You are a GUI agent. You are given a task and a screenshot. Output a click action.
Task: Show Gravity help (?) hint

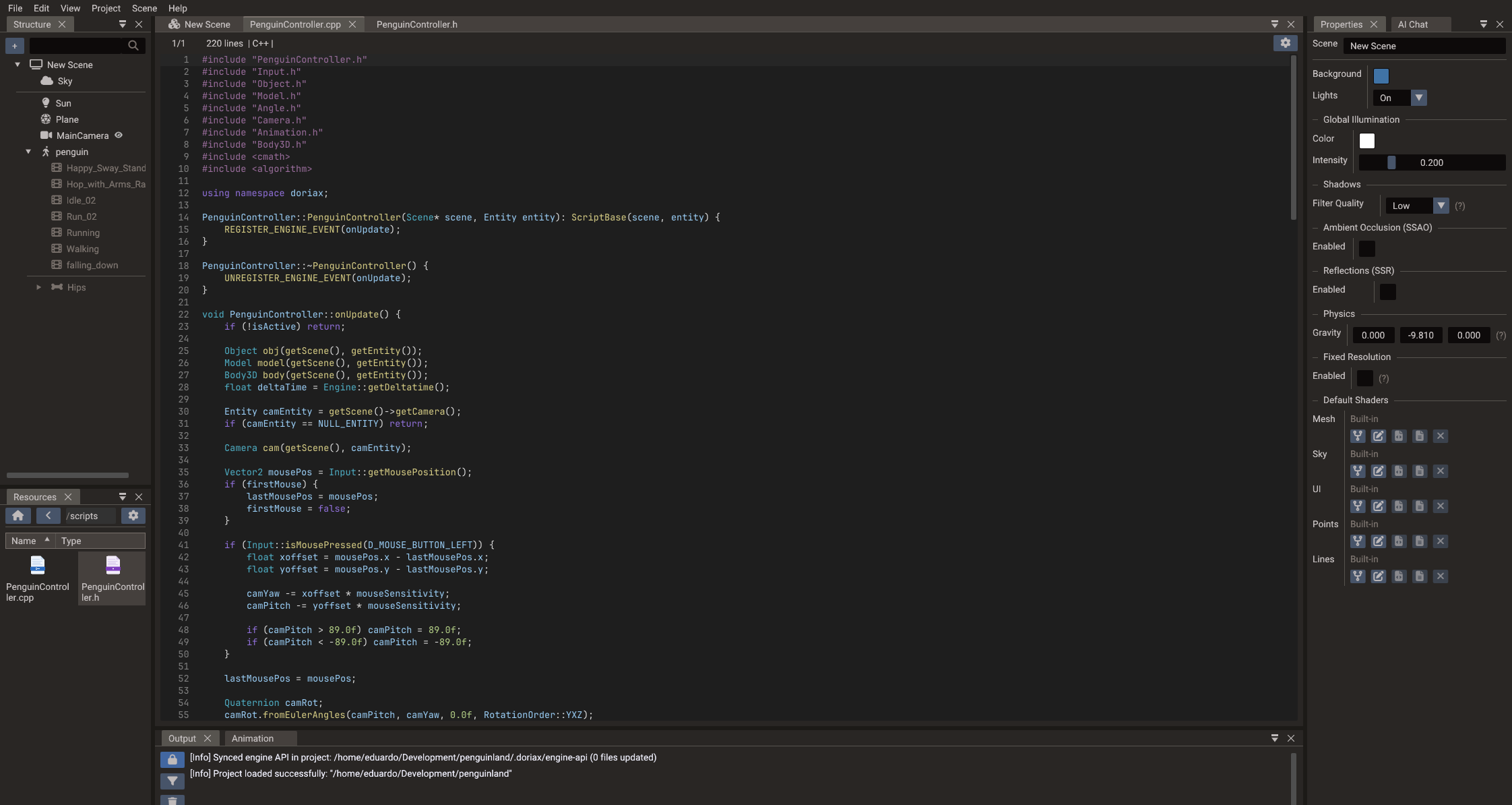[1501, 336]
